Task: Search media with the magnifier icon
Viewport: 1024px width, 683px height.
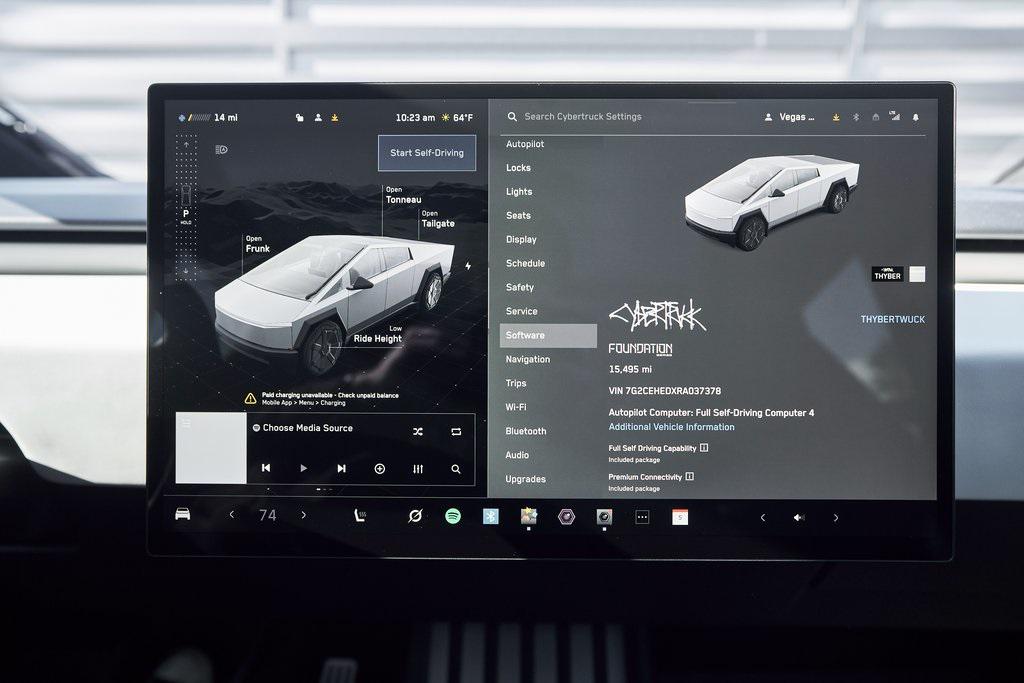Action: (x=456, y=468)
